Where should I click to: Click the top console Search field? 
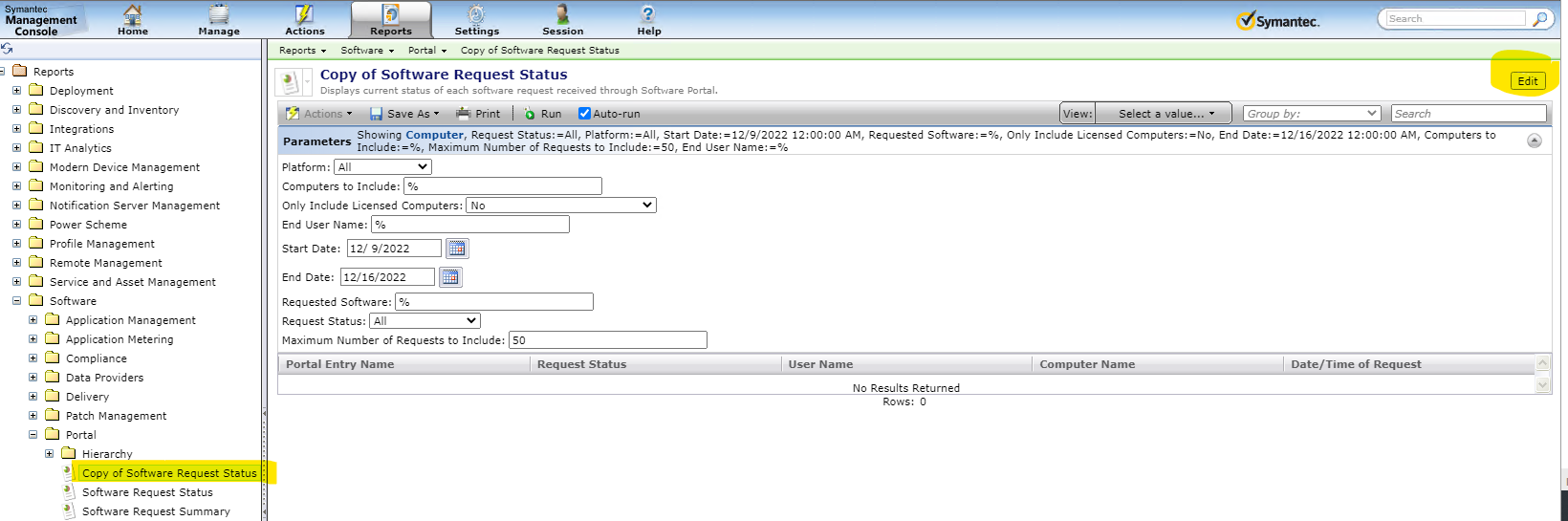(x=1455, y=18)
